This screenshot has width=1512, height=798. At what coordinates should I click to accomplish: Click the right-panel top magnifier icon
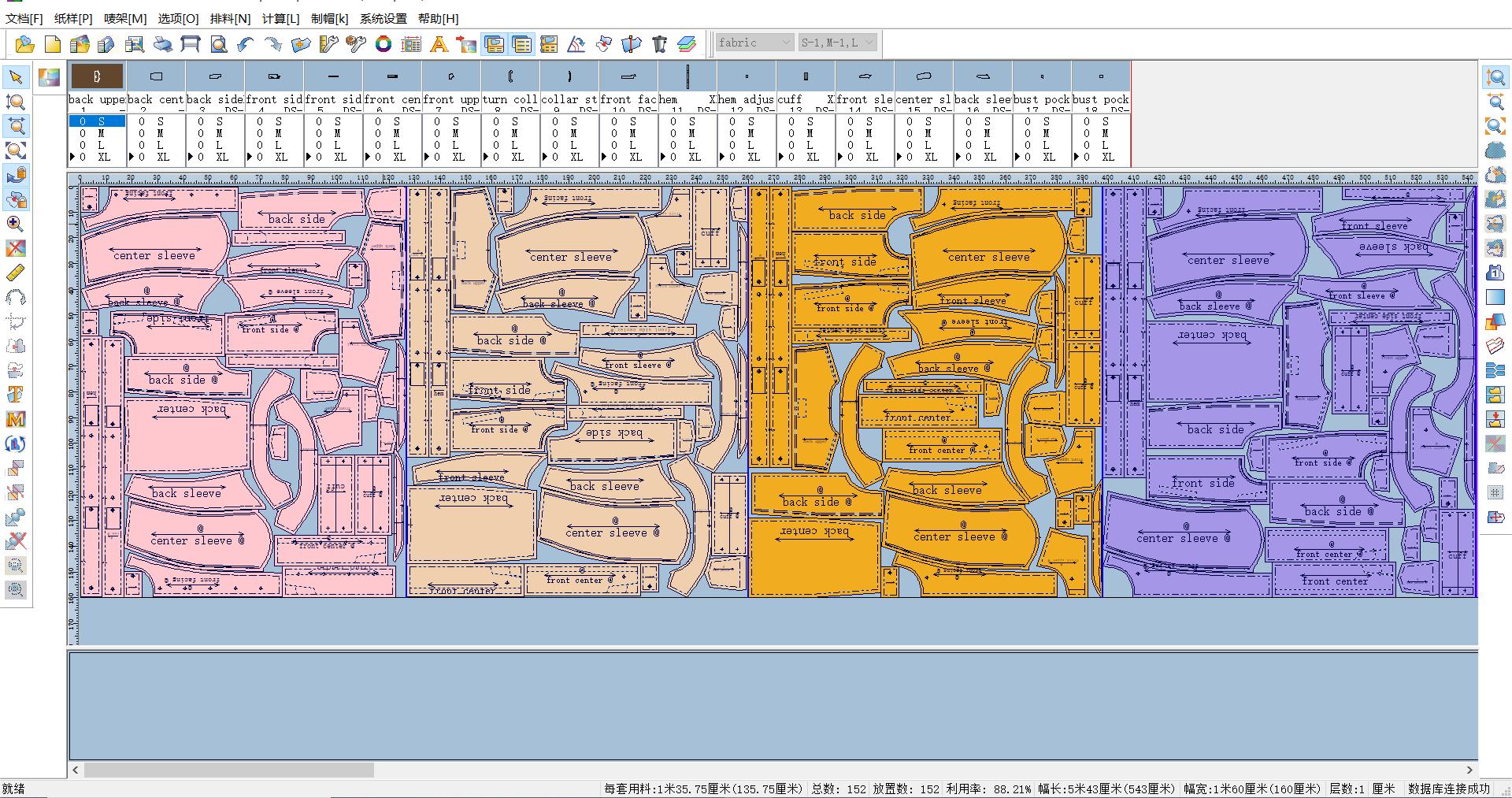1495,77
